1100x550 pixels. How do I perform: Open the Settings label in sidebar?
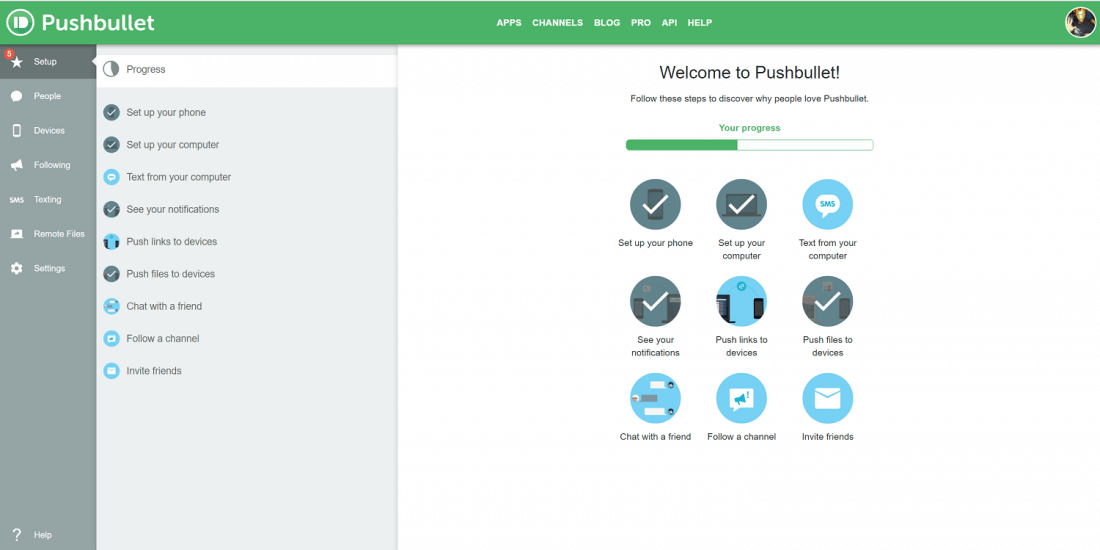coord(49,268)
